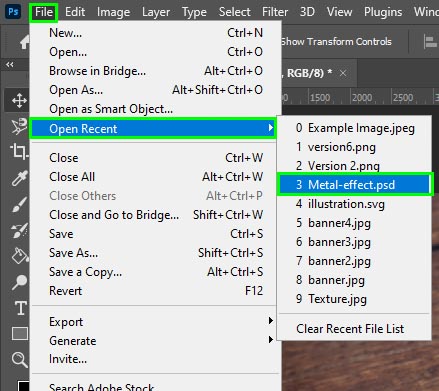The height and width of the screenshot is (391, 439).
Task: Click the Photoshop Ps logo icon
Action: click(x=13, y=12)
